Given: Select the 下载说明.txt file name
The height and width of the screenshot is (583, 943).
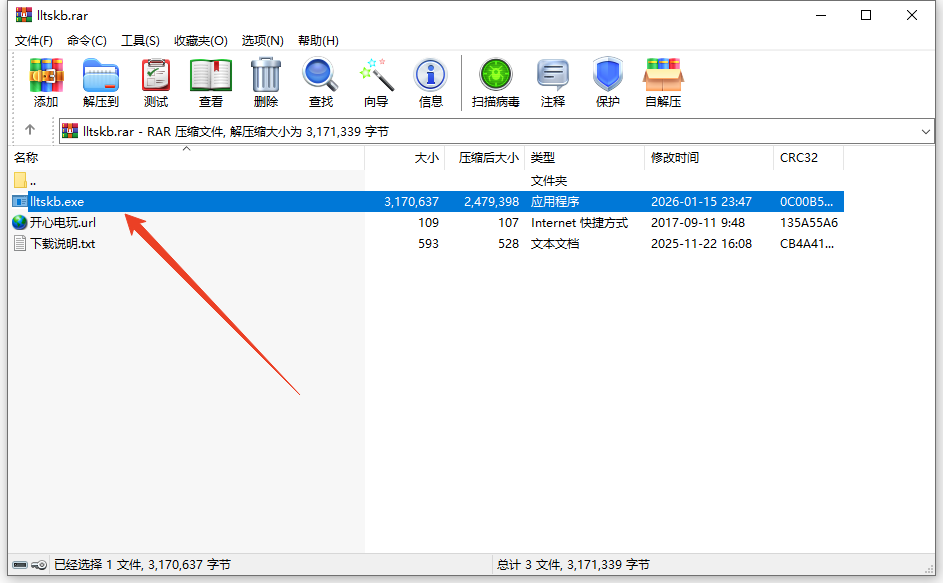Looking at the screenshot, I should 63,244.
